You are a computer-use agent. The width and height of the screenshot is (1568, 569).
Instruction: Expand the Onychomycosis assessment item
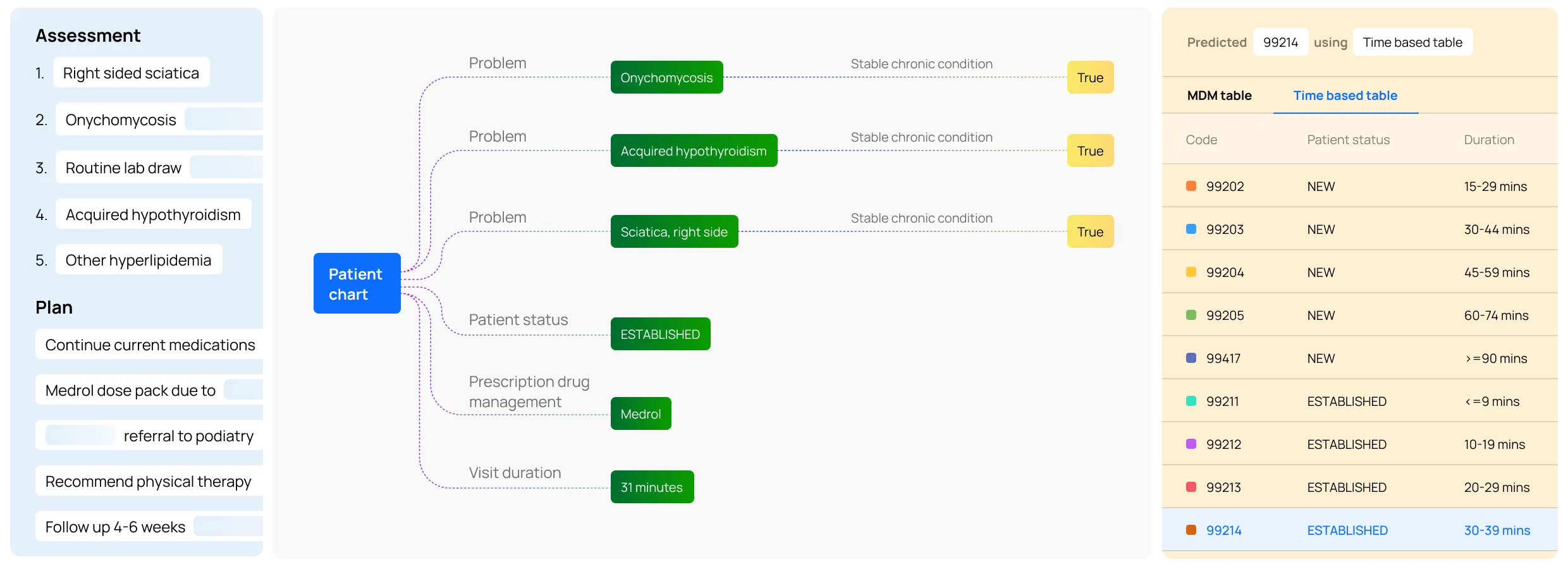(x=120, y=119)
